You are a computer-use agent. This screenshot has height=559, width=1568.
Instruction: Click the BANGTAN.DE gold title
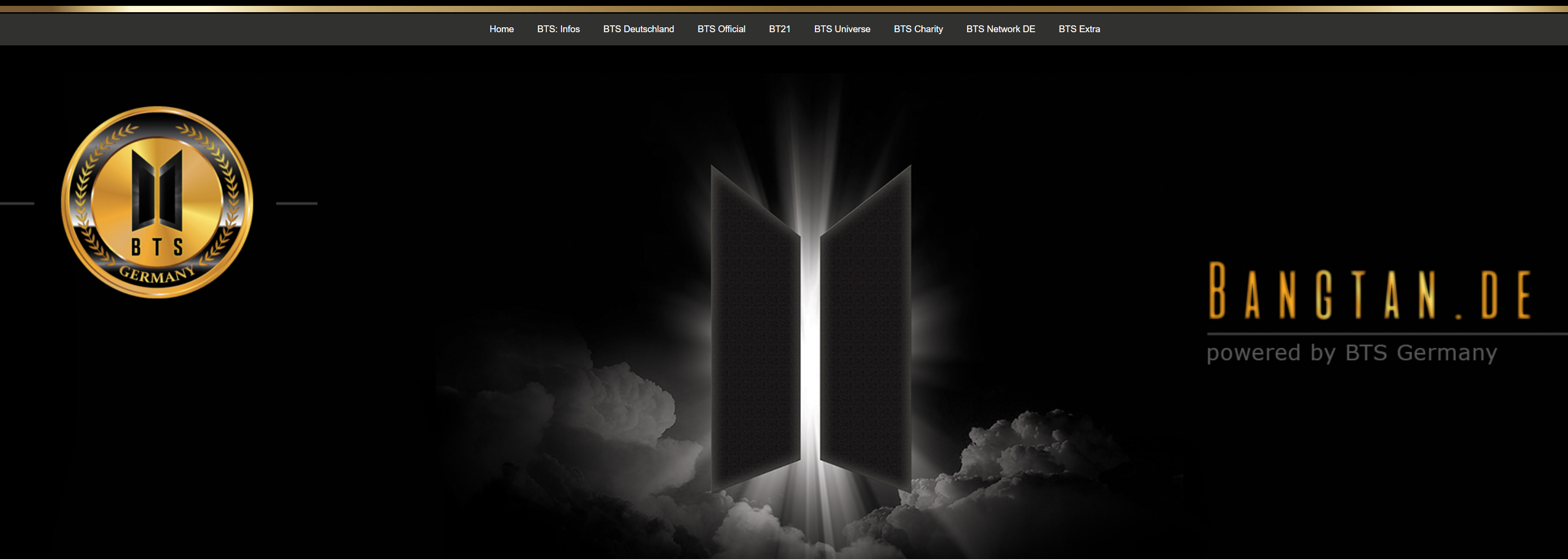click(x=1369, y=291)
